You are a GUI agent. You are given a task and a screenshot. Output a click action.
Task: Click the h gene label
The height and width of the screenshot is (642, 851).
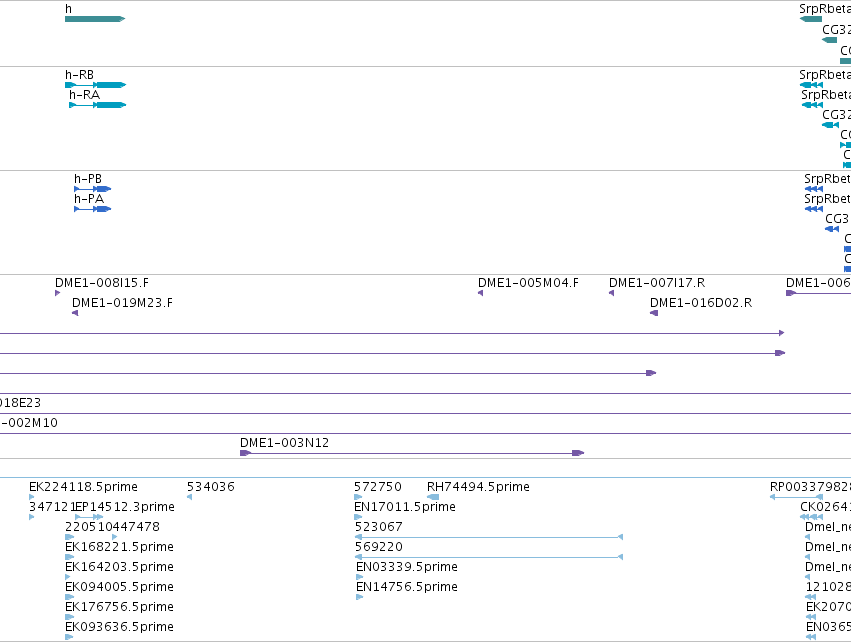click(68, 9)
